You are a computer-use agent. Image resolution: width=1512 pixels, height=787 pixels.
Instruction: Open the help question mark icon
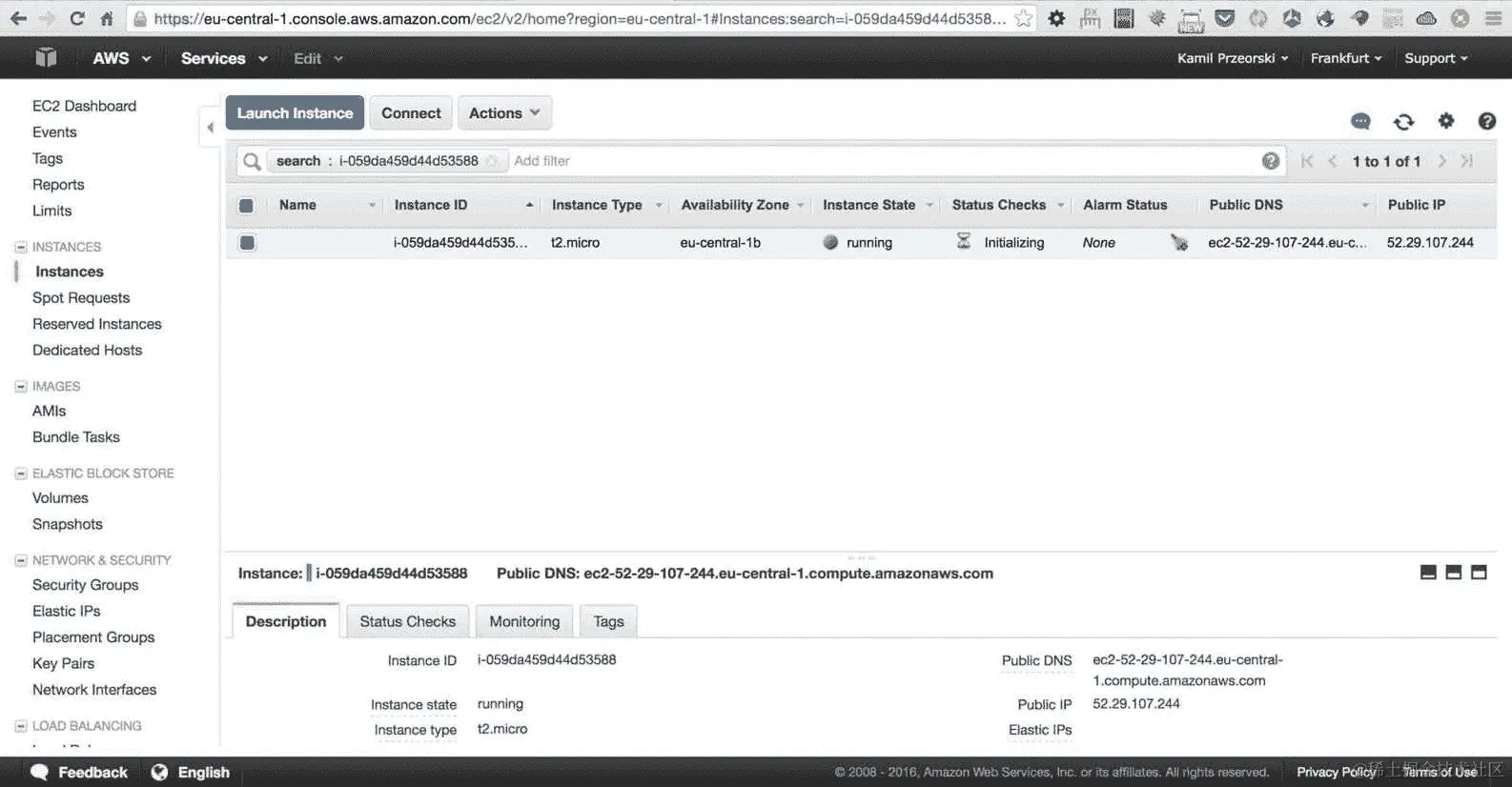point(1486,121)
